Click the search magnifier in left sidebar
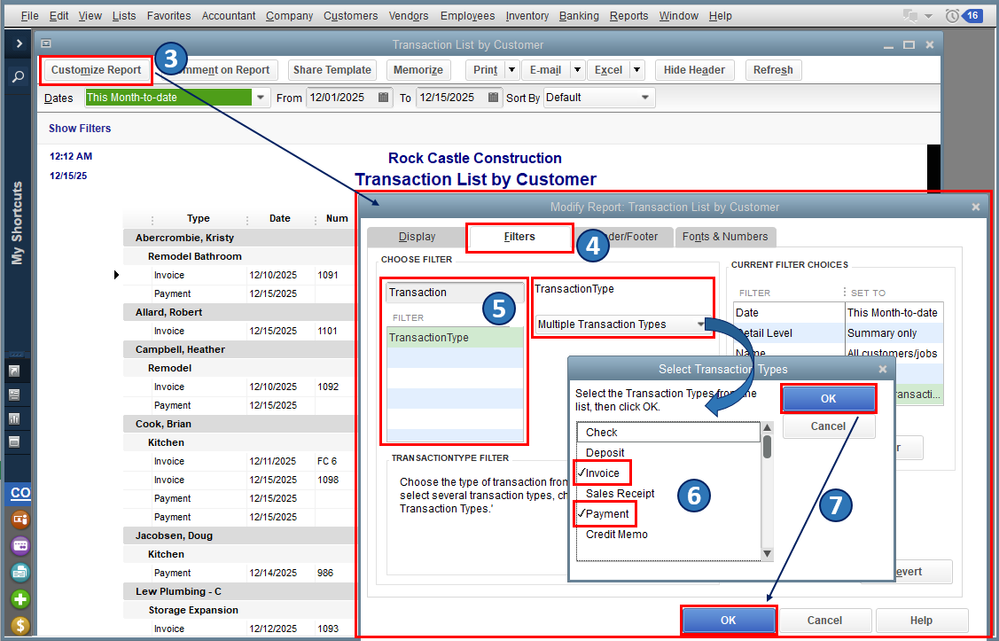This screenshot has width=999, height=641. click(18, 76)
